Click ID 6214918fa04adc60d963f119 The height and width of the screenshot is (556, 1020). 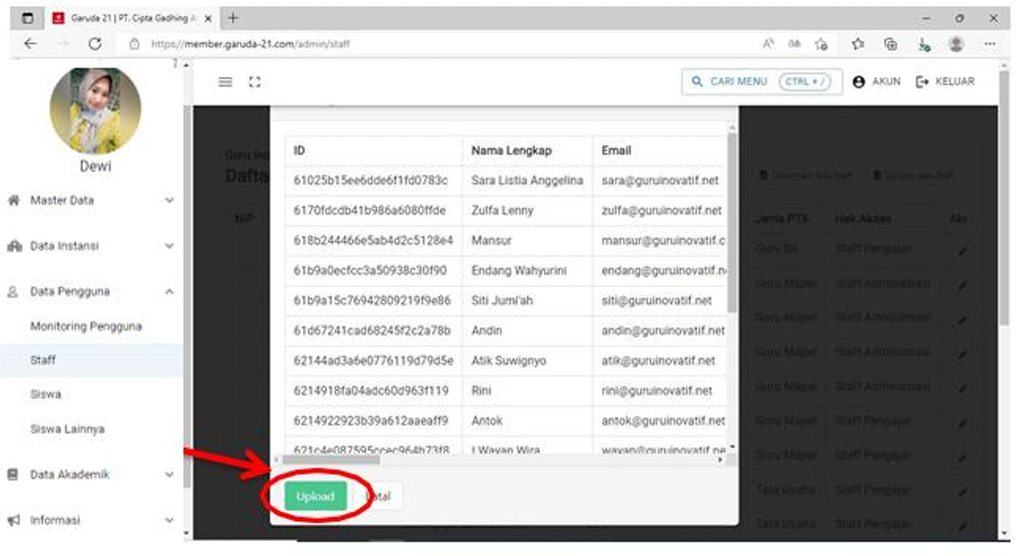[371, 390]
